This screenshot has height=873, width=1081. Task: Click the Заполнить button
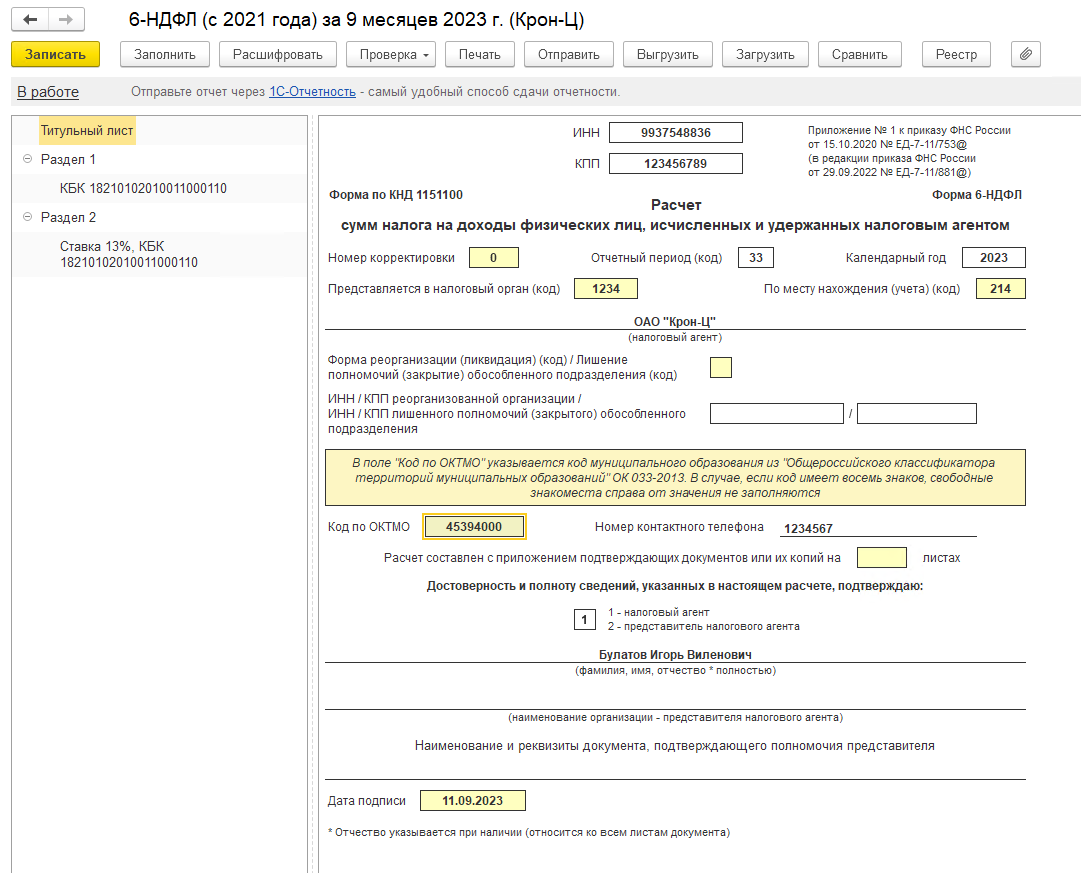tap(164, 54)
